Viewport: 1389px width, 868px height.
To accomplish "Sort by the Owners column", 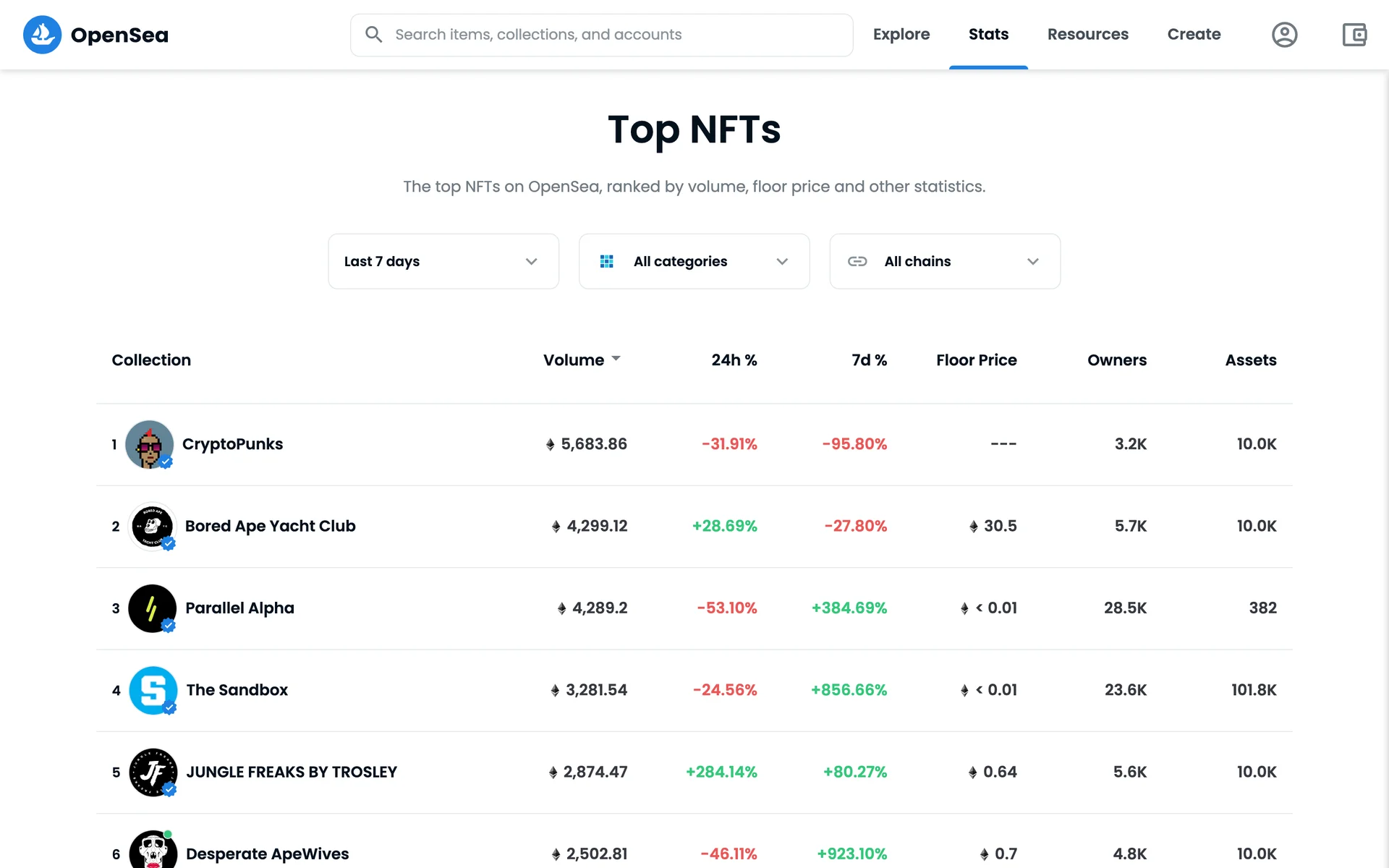I will click(1117, 360).
